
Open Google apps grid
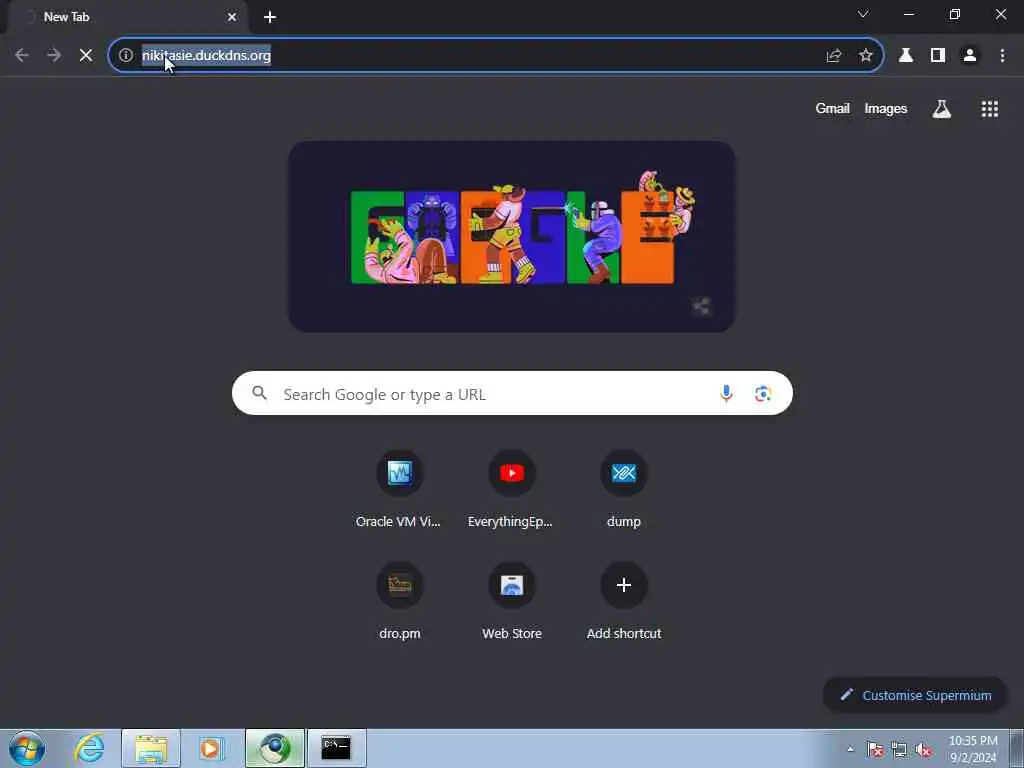click(989, 109)
